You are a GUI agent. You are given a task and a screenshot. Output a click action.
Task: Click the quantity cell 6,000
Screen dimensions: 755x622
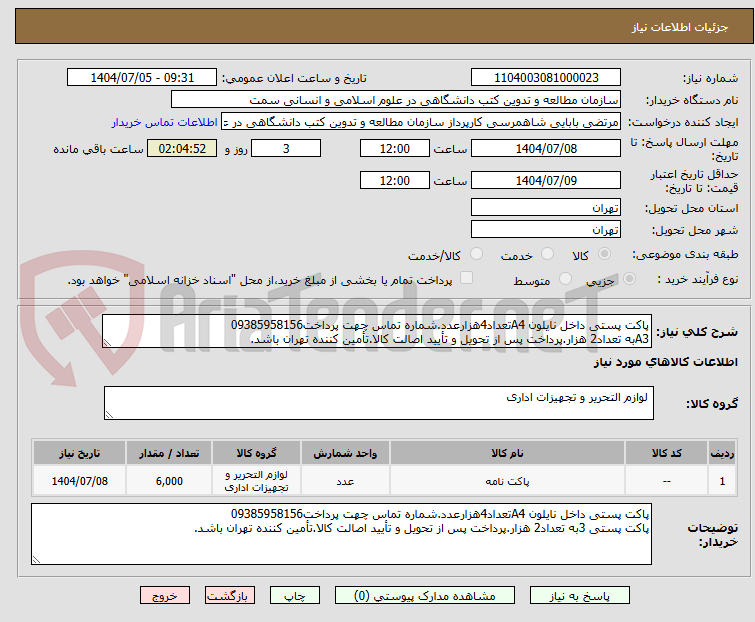[x=169, y=480]
